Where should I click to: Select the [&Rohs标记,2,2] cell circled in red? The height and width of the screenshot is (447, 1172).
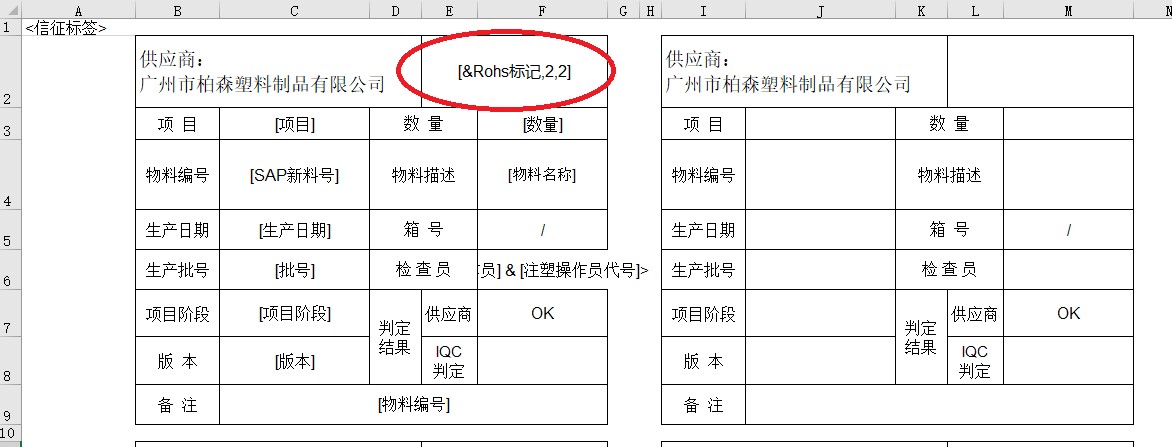pos(514,72)
